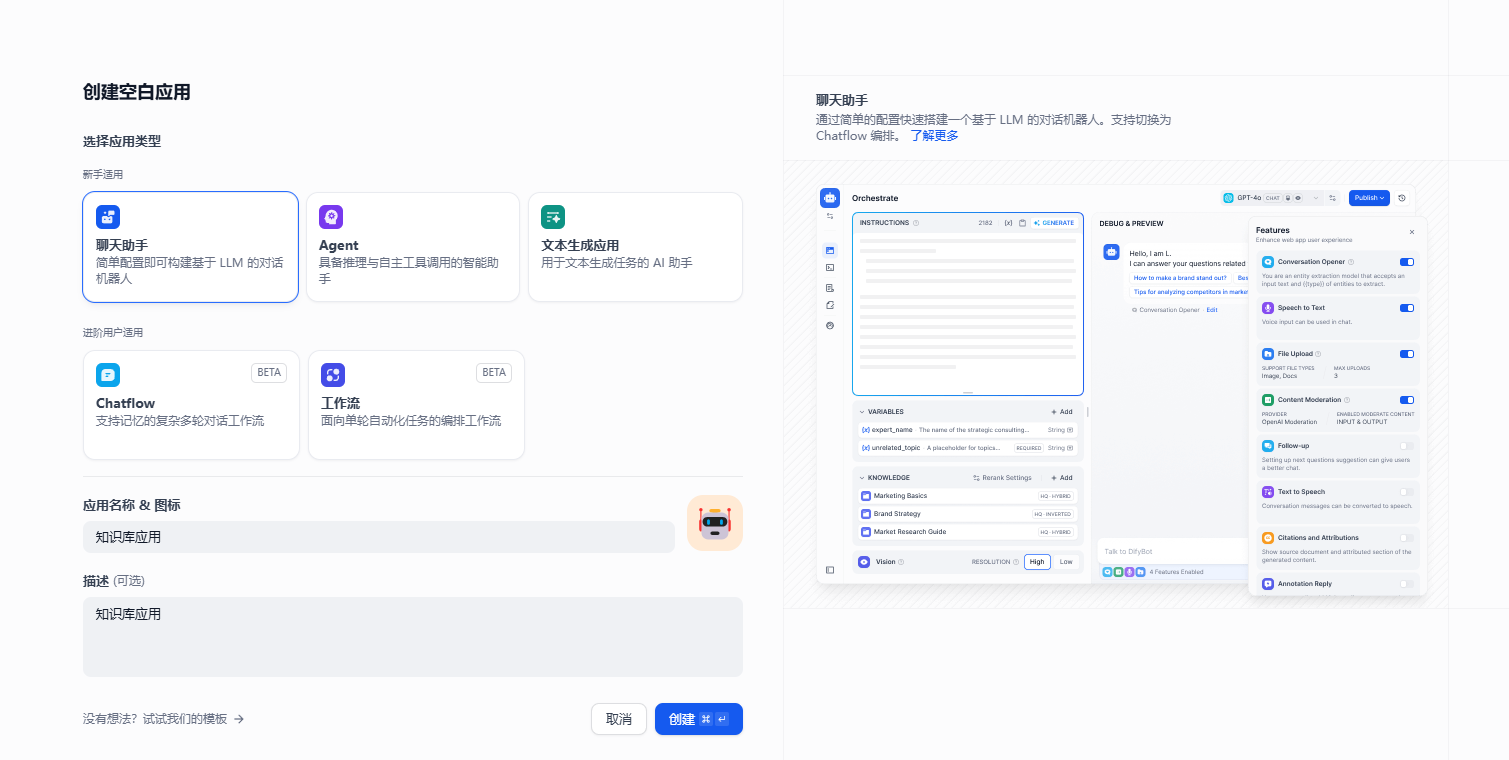Disable the Speech to Text switch
The height and width of the screenshot is (760, 1509).
coord(1407,308)
